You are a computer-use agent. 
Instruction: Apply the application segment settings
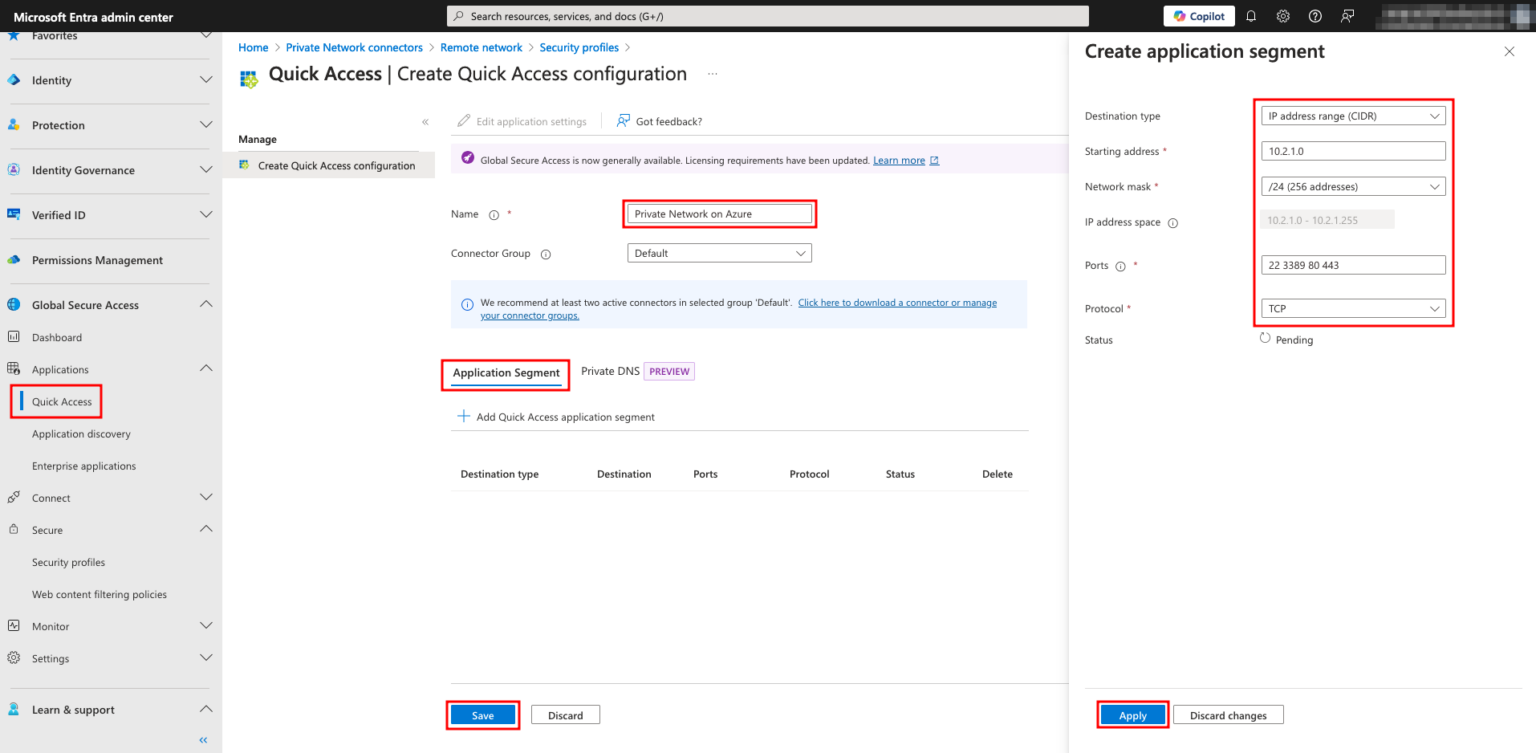coord(1132,714)
